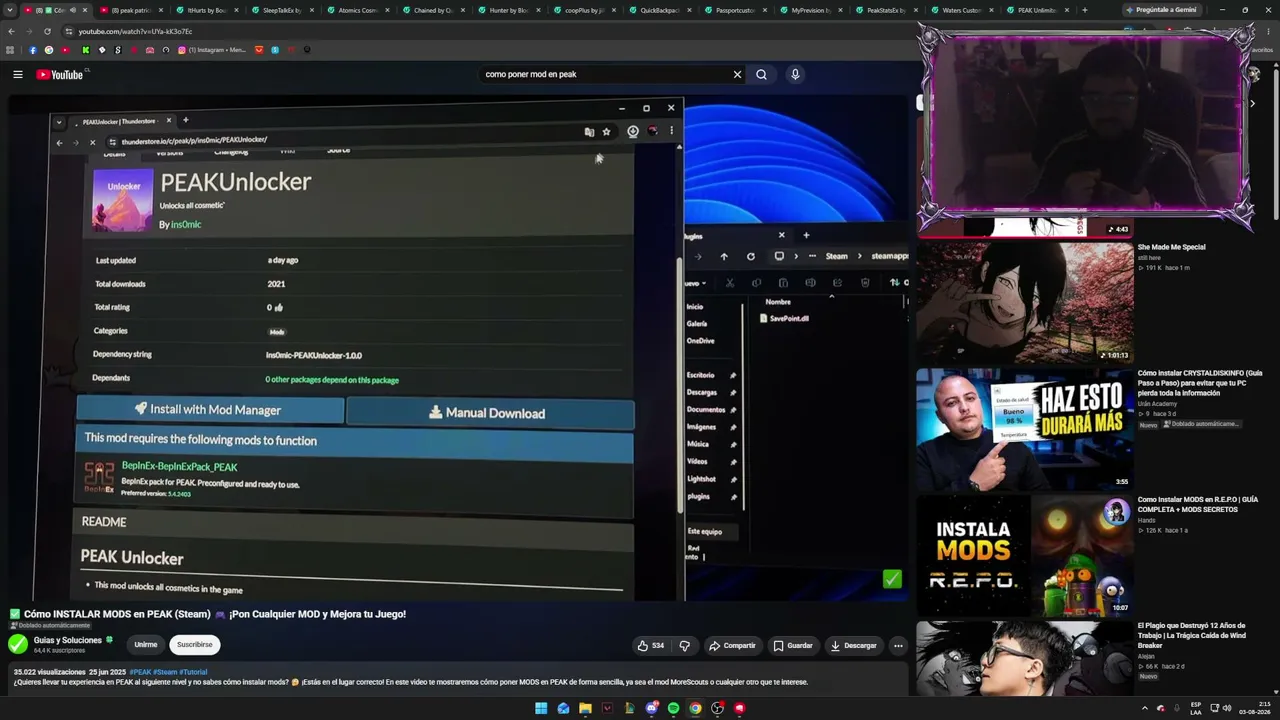Screen dimensions: 1280x720
Task: Open 'Pregúntale a Gemini' panel
Action: [1160, 10]
